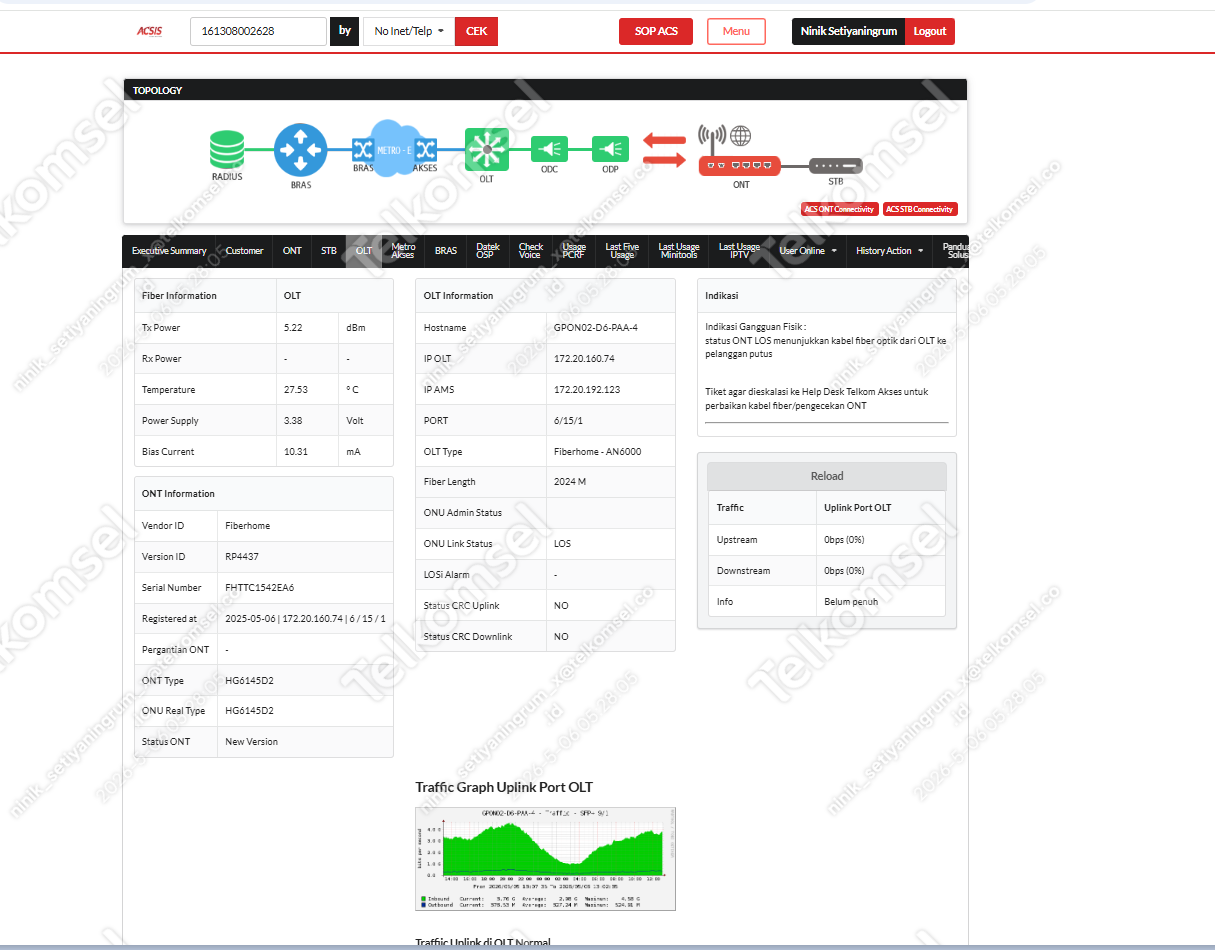Click the Metro-E cloud icon
Screen dimensions: 1215x950
394,149
